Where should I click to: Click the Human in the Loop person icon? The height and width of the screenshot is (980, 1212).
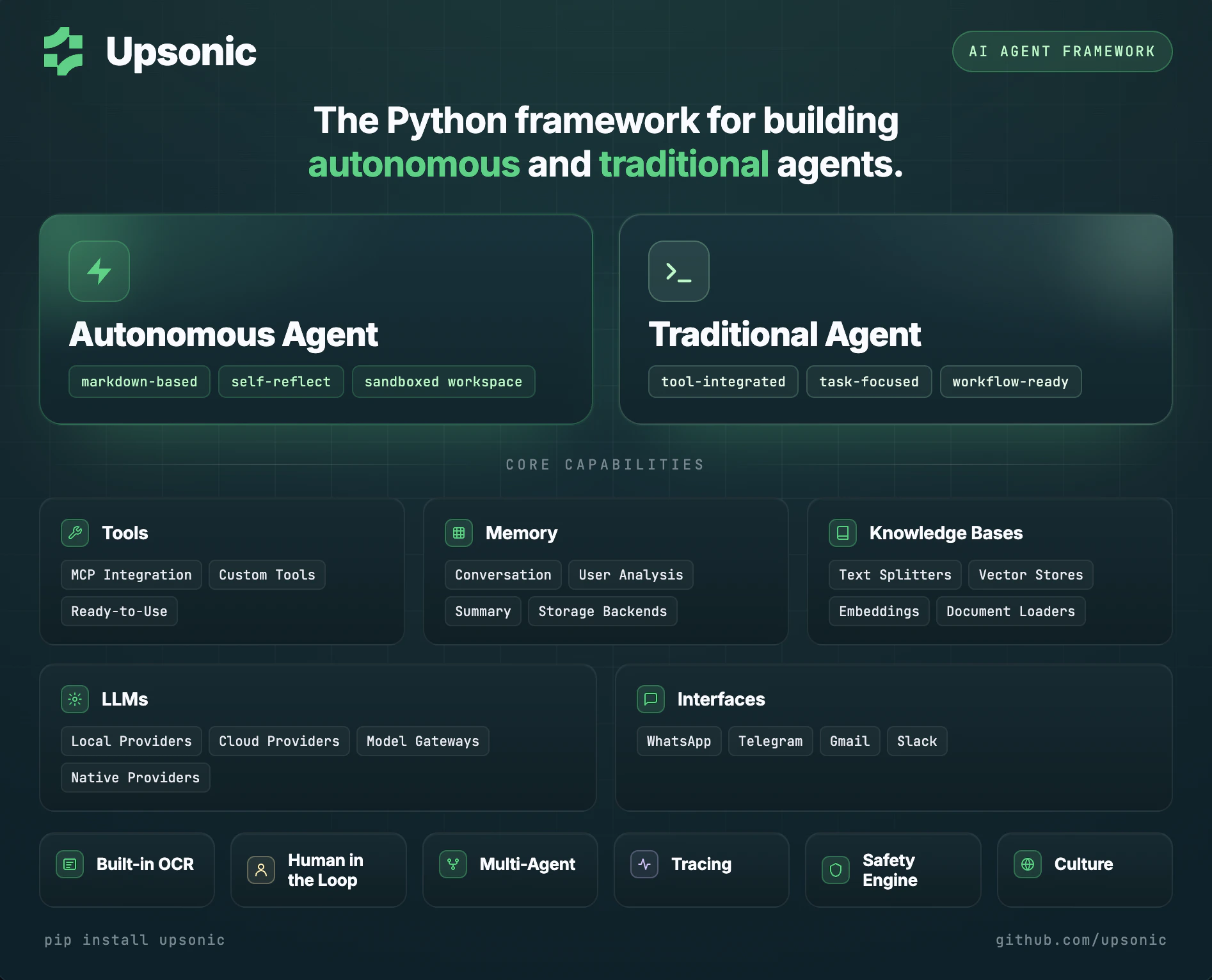click(261, 870)
